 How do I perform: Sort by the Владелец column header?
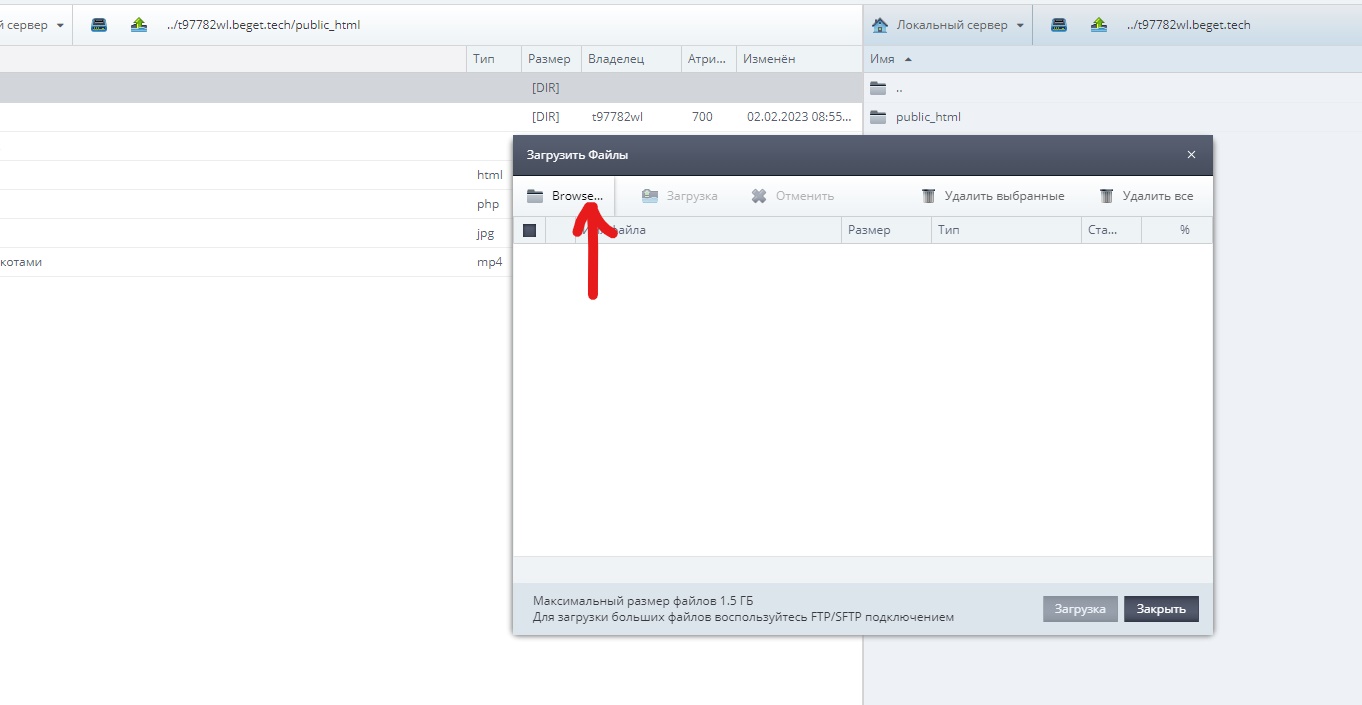(631, 59)
